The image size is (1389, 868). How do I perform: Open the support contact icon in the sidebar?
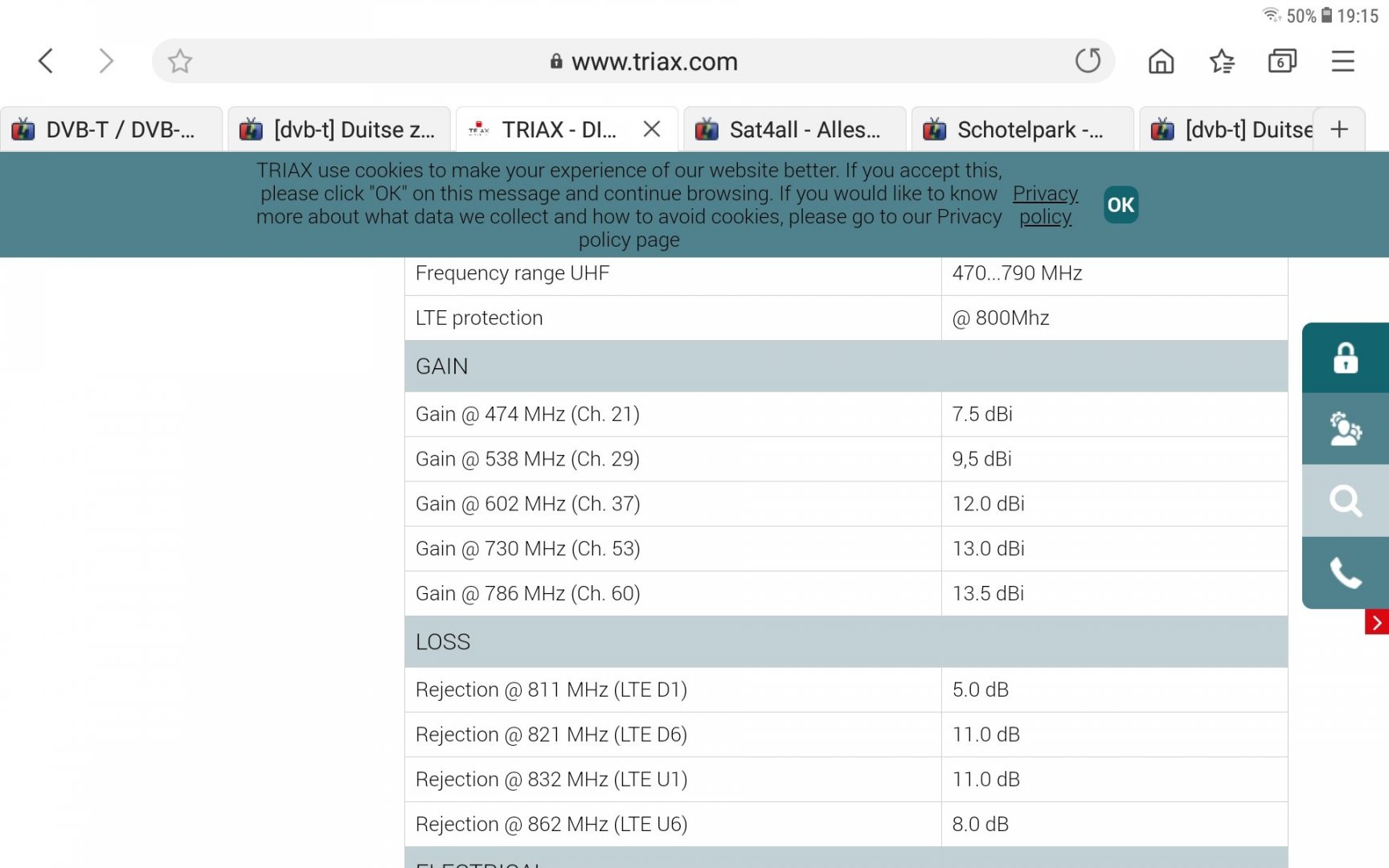pos(1345,430)
